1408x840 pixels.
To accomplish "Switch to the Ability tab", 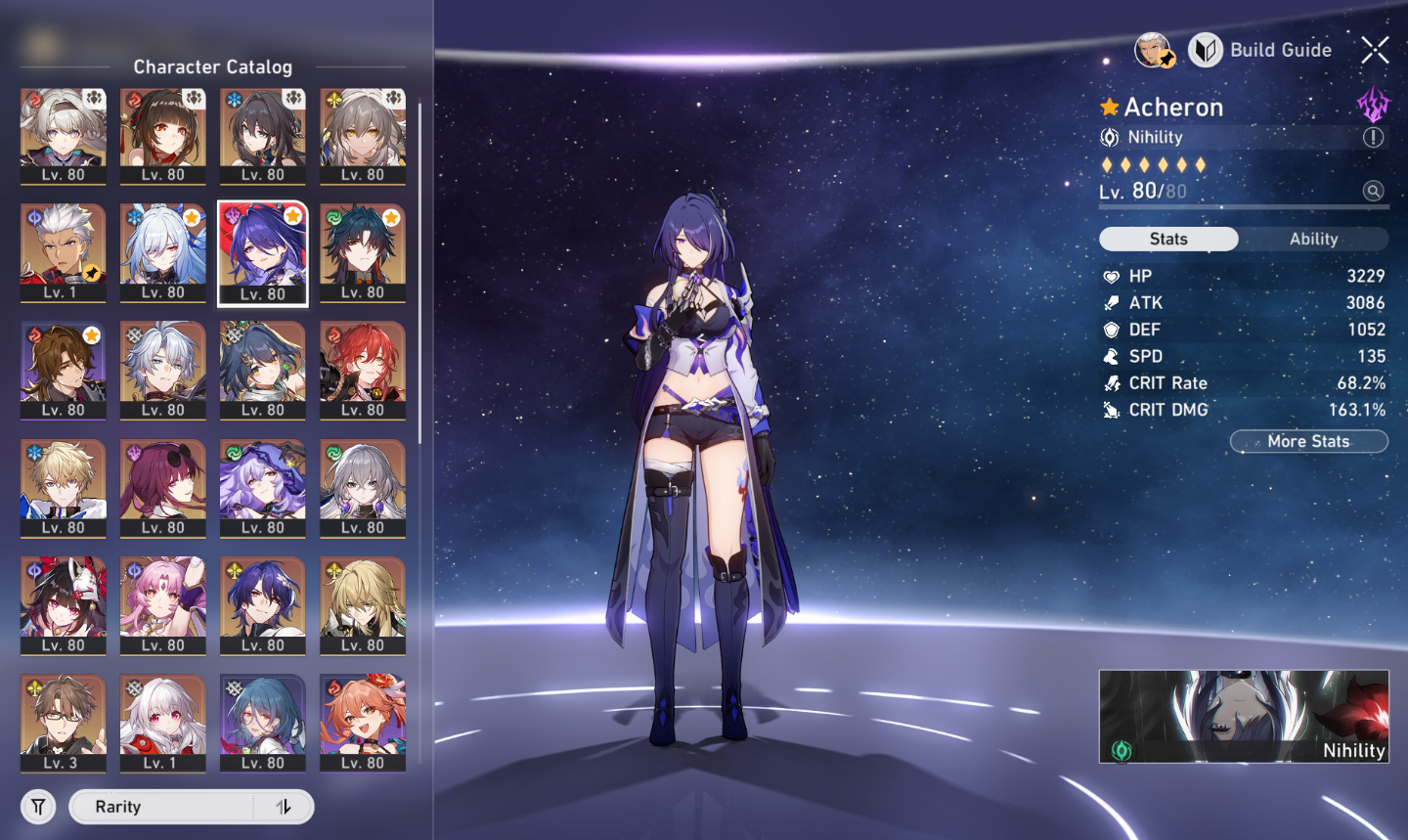I will 1313,239.
